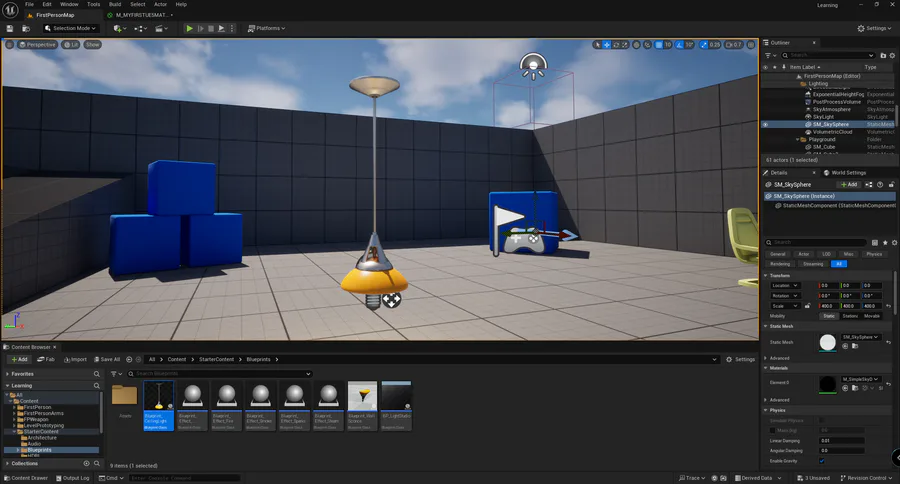This screenshot has height=484, width=900.
Task: Click the lock scale ratio icon
Action: (x=808, y=306)
